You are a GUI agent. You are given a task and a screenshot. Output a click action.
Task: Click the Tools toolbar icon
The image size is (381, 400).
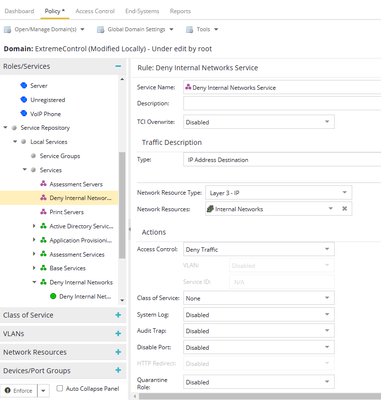(x=190, y=30)
